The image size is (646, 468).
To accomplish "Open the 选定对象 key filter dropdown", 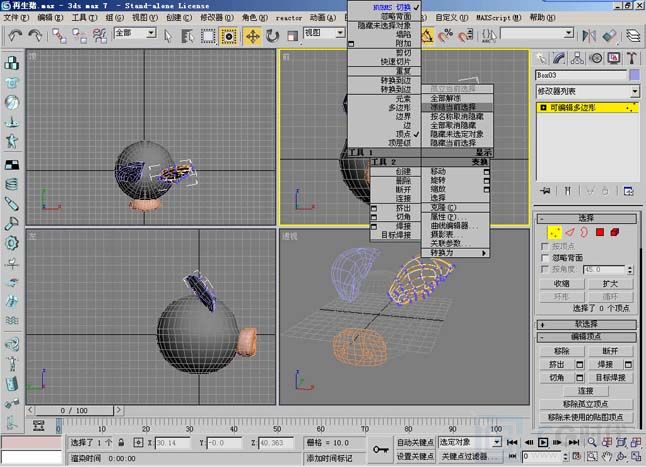I will click(x=470, y=442).
